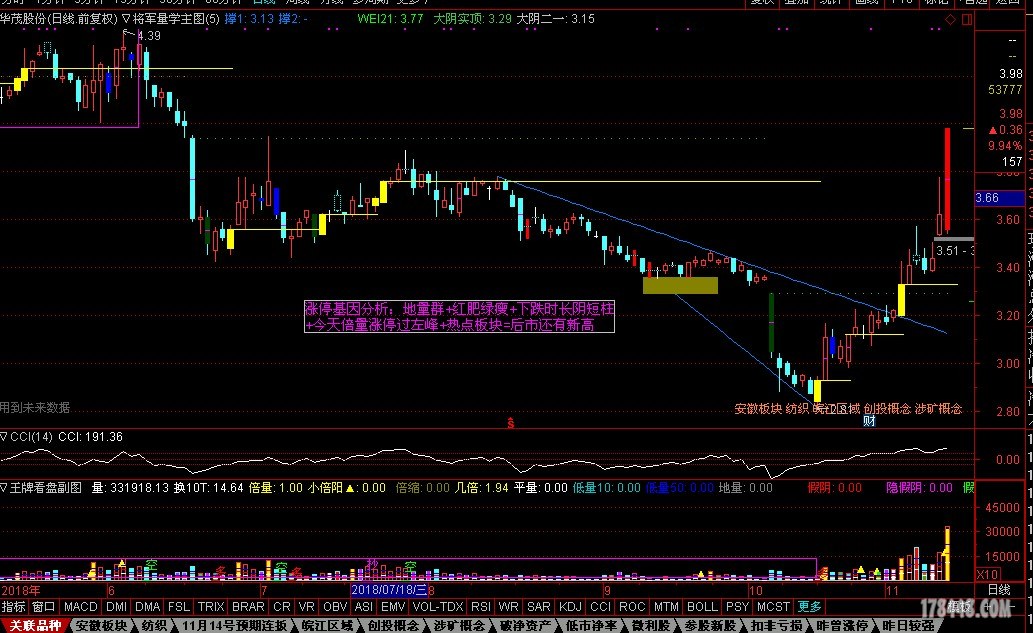
Task: Open the 11月14号预期连板 tab
Action: pyautogui.click(x=235, y=625)
